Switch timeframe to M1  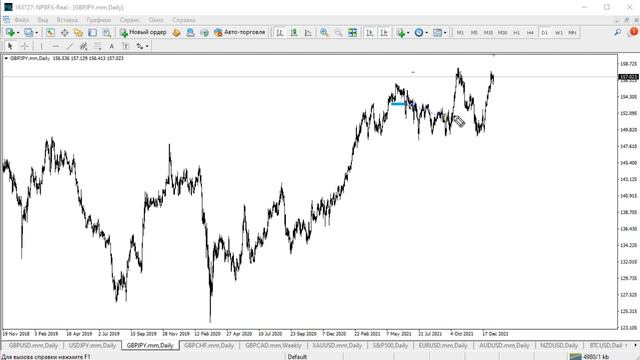(460, 33)
